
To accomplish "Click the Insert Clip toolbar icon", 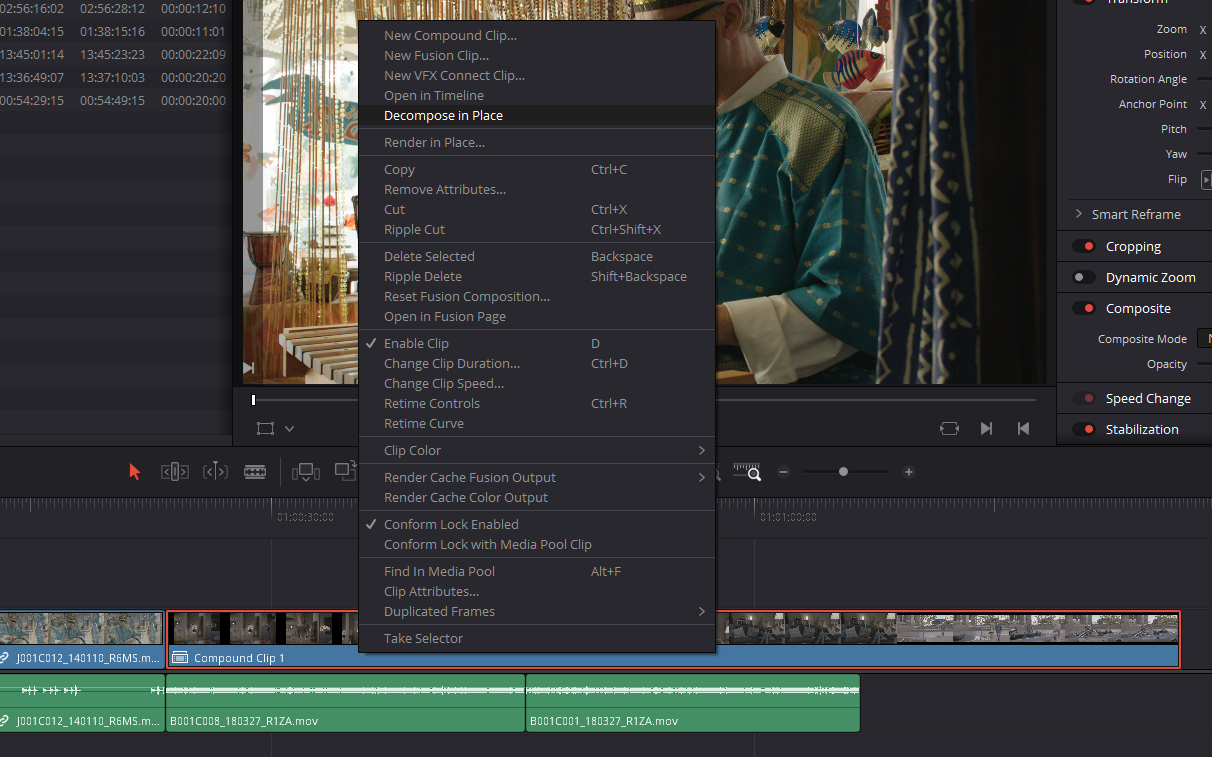I will [305, 472].
